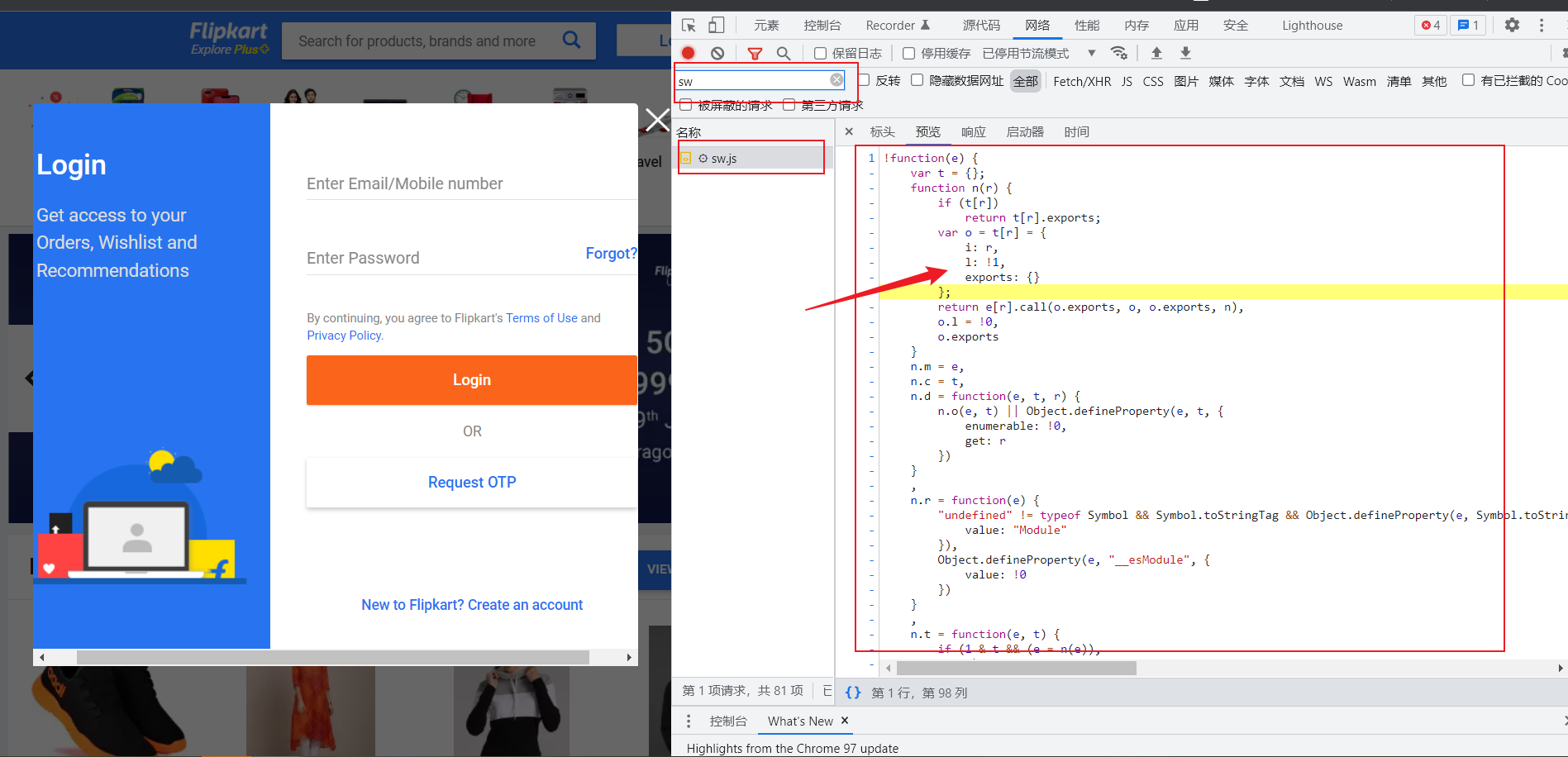The height and width of the screenshot is (757, 1568).
Task: Click the import HAR upload arrow
Action: (x=1156, y=53)
